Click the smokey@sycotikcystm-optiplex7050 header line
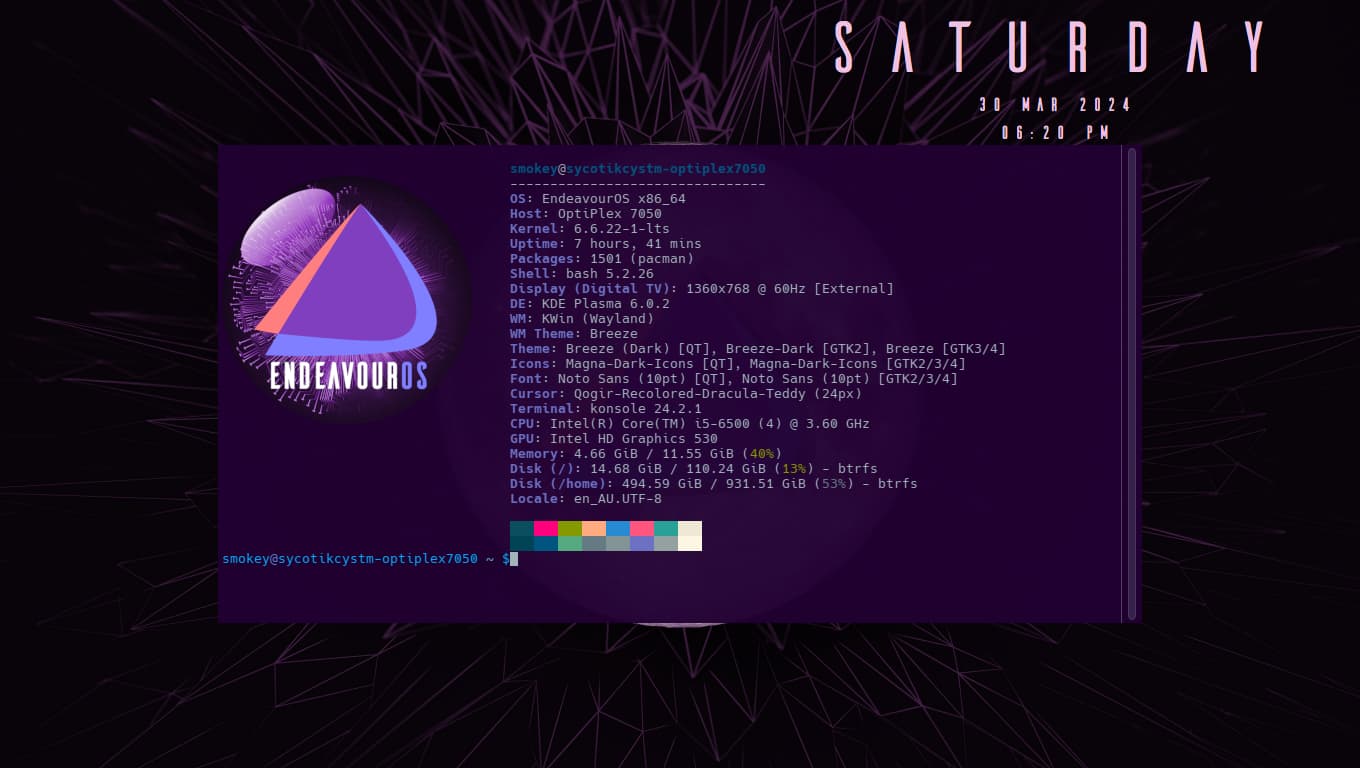The width and height of the screenshot is (1360, 768). coord(637,169)
